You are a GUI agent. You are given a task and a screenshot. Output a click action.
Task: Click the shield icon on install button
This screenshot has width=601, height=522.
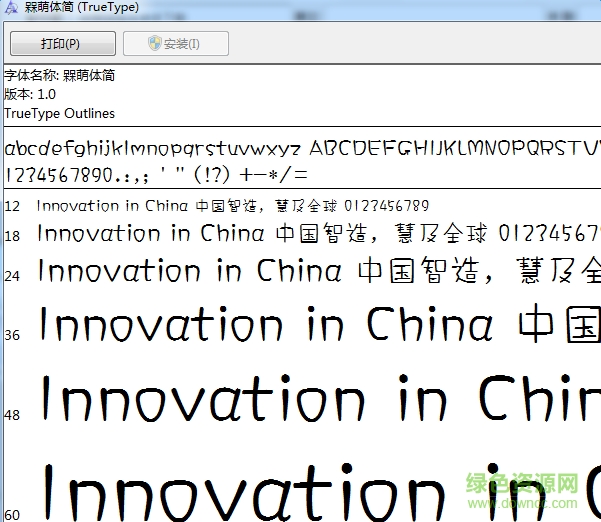(x=154, y=43)
